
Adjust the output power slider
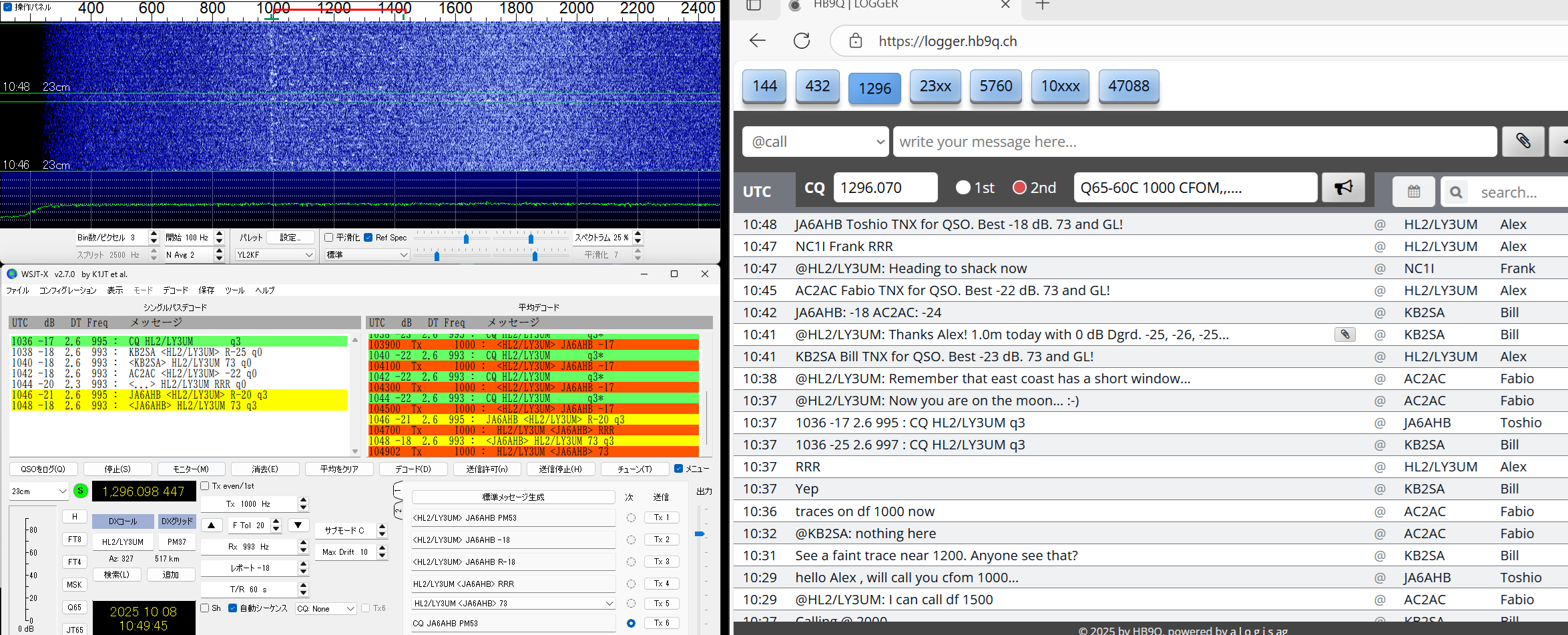pos(699,534)
